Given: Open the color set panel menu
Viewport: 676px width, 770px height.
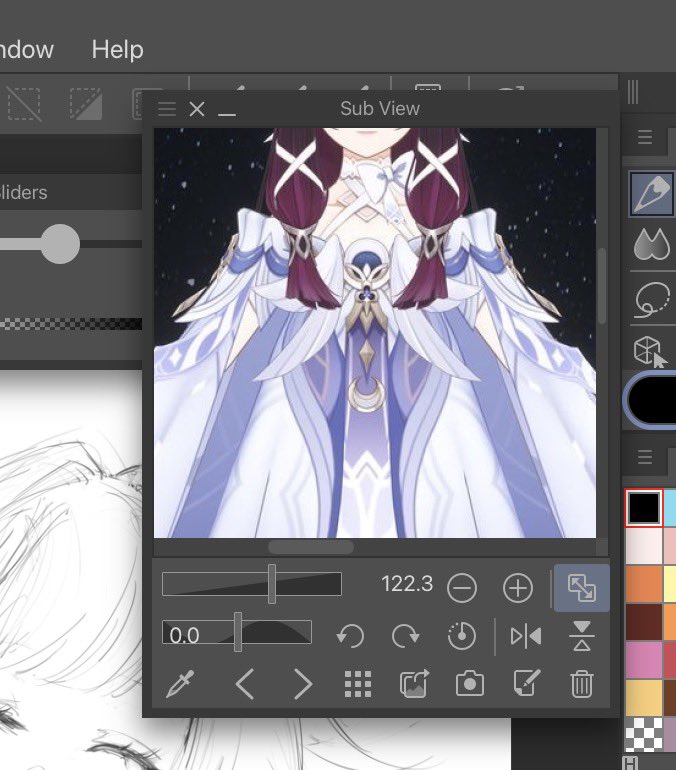Looking at the screenshot, I should click(645, 457).
